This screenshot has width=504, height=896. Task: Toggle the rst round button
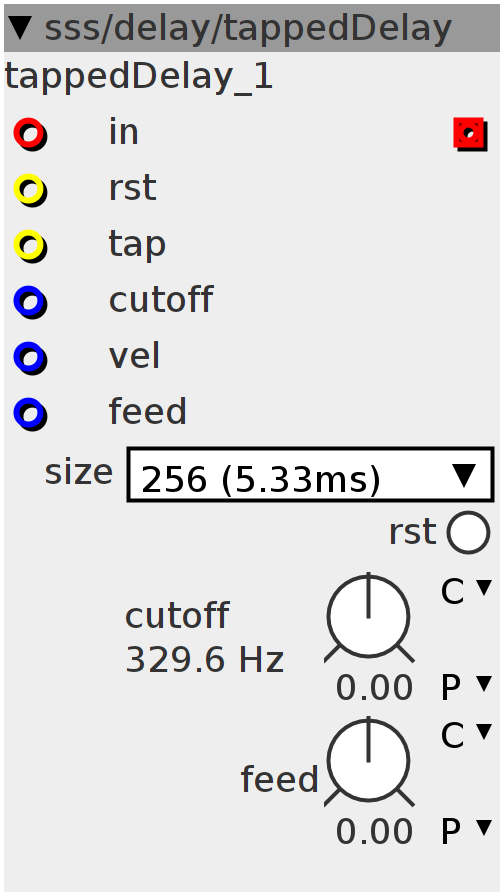(469, 533)
